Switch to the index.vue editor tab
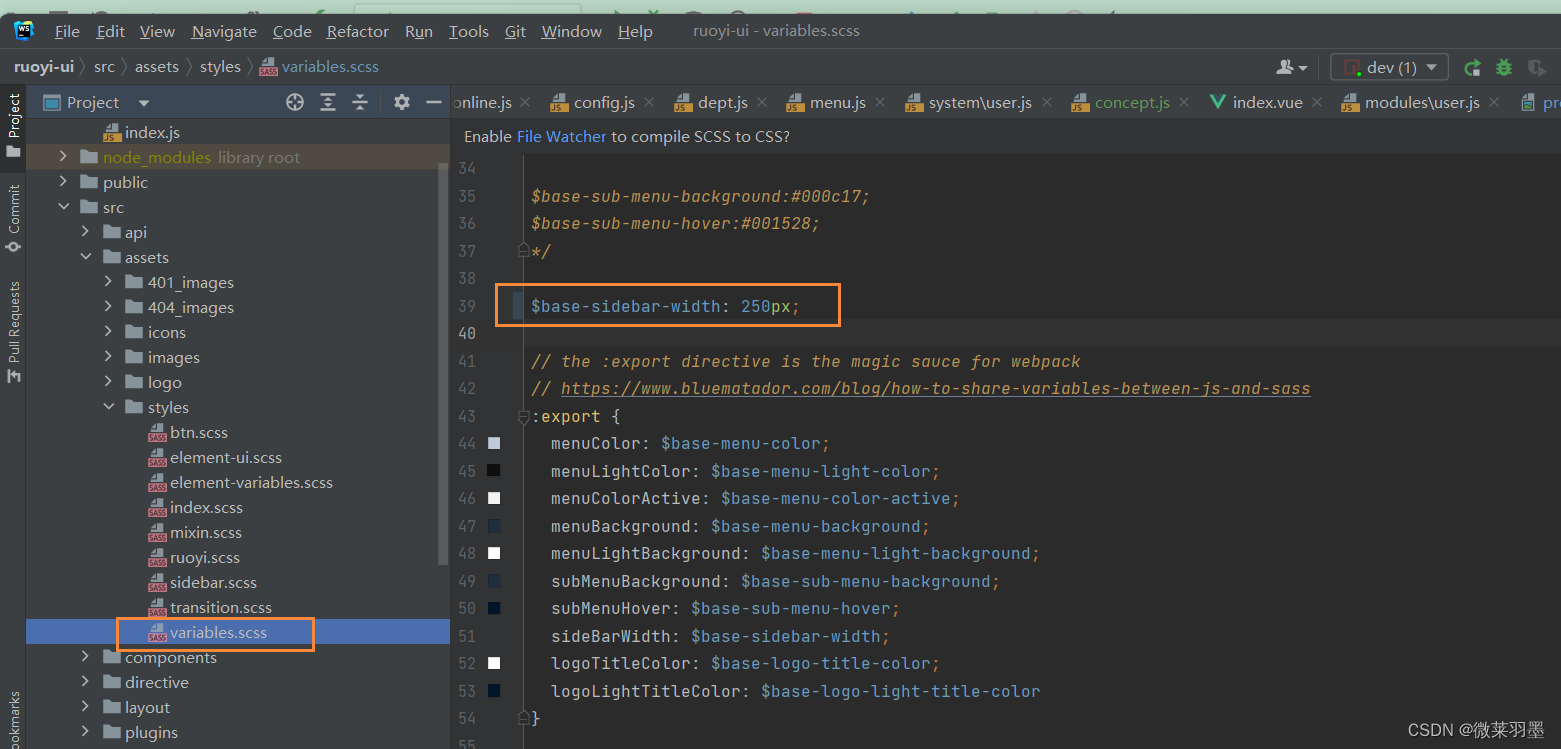Screen dimensions: 1561x749 tap(1265, 103)
